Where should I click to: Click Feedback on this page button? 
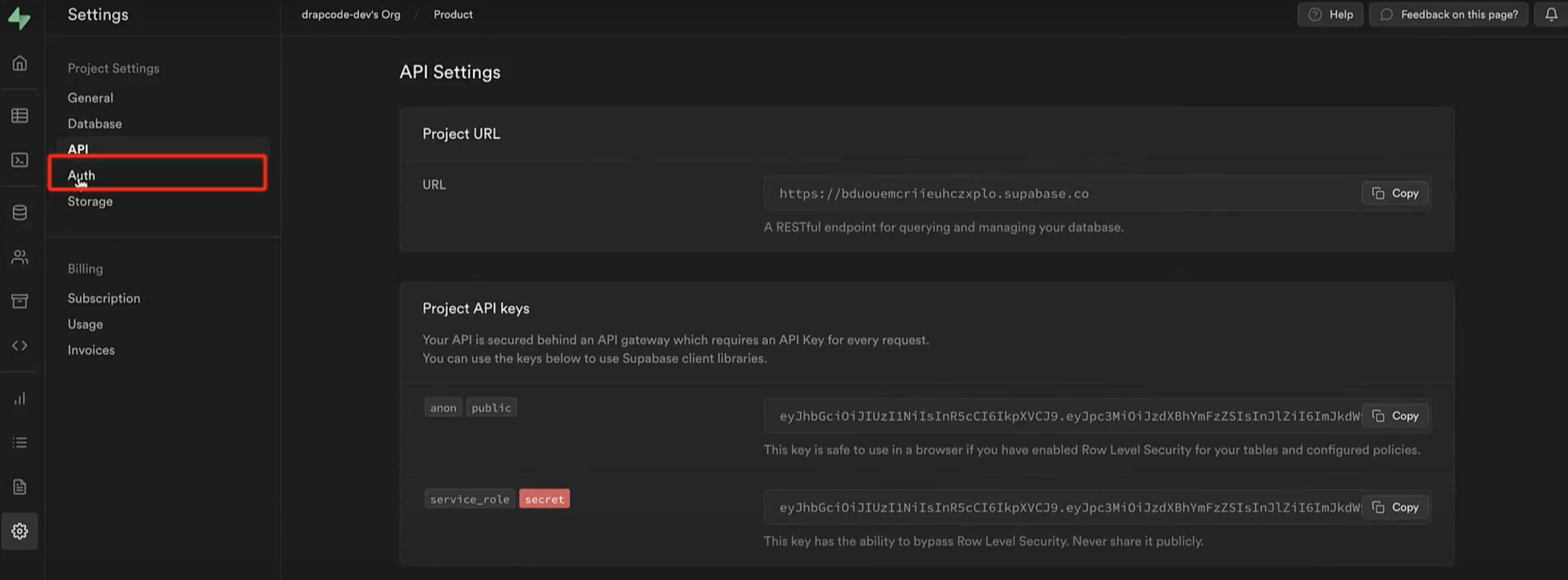click(1448, 14)
